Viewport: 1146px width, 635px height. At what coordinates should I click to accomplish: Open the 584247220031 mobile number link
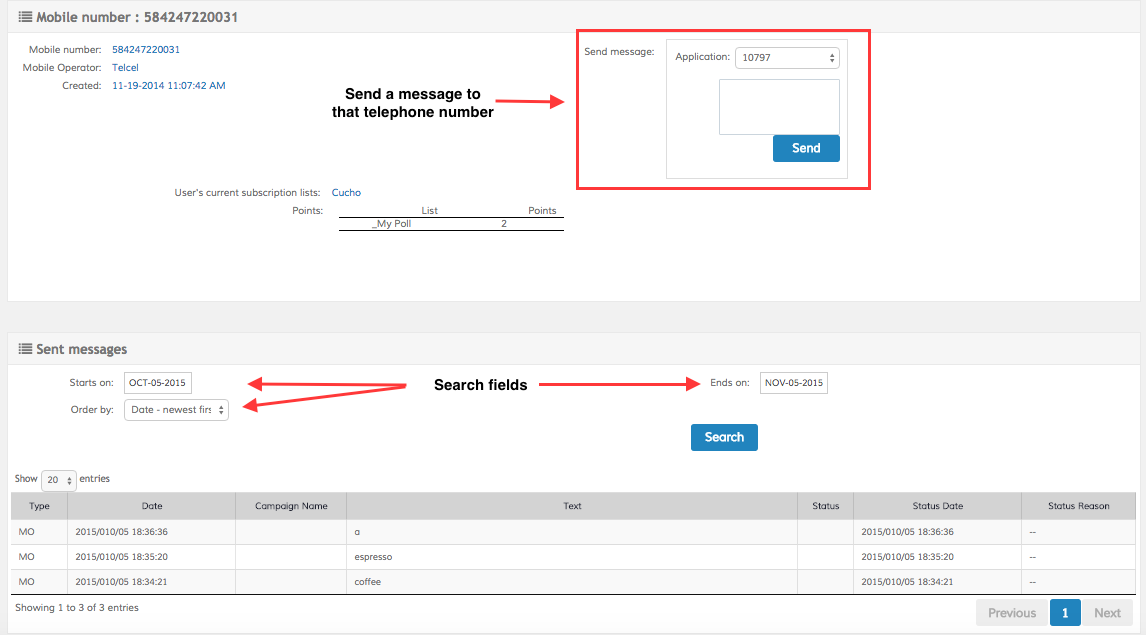[146, 49]
